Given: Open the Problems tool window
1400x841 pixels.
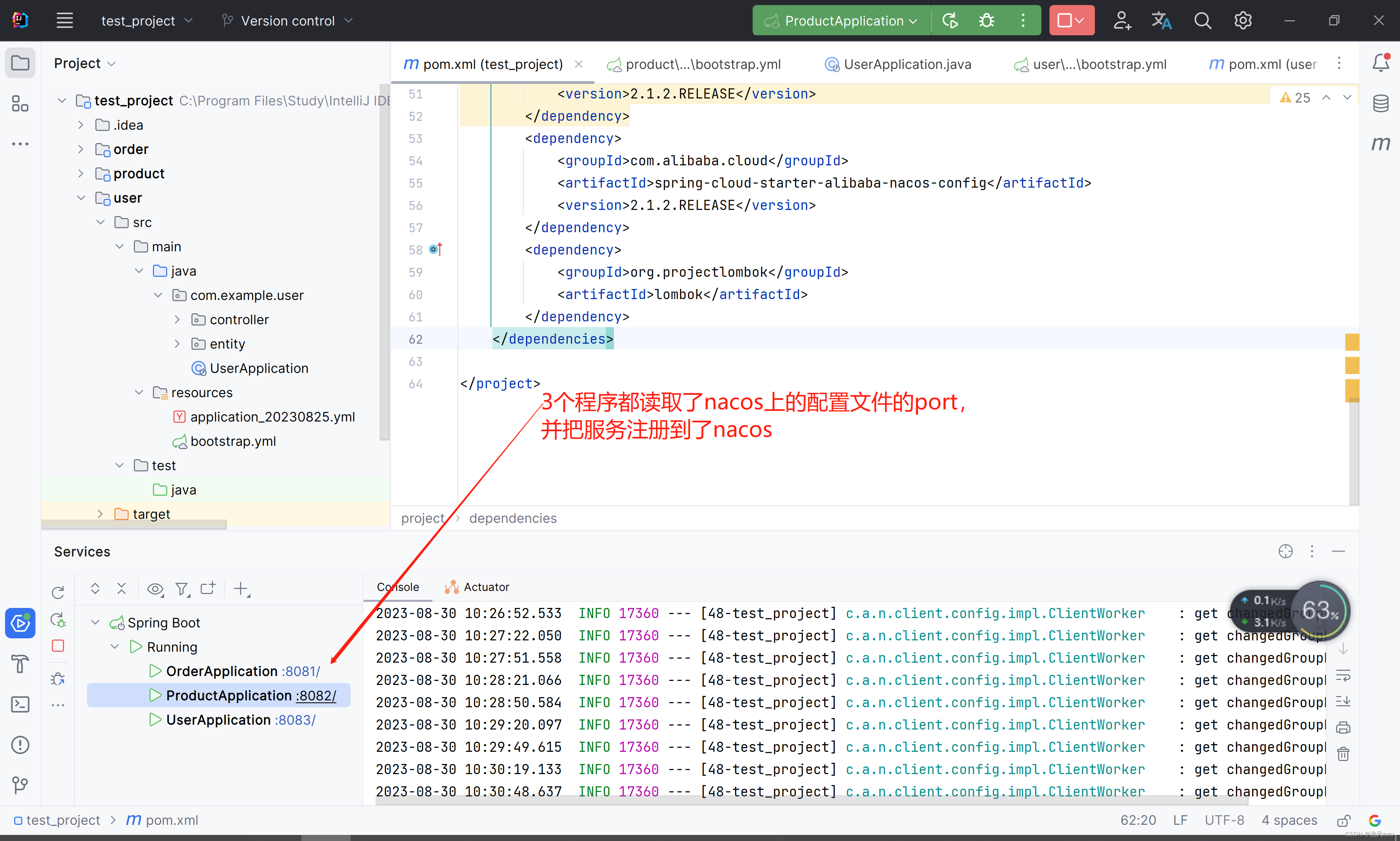Looking at the screenshot, I should (20, 745).
